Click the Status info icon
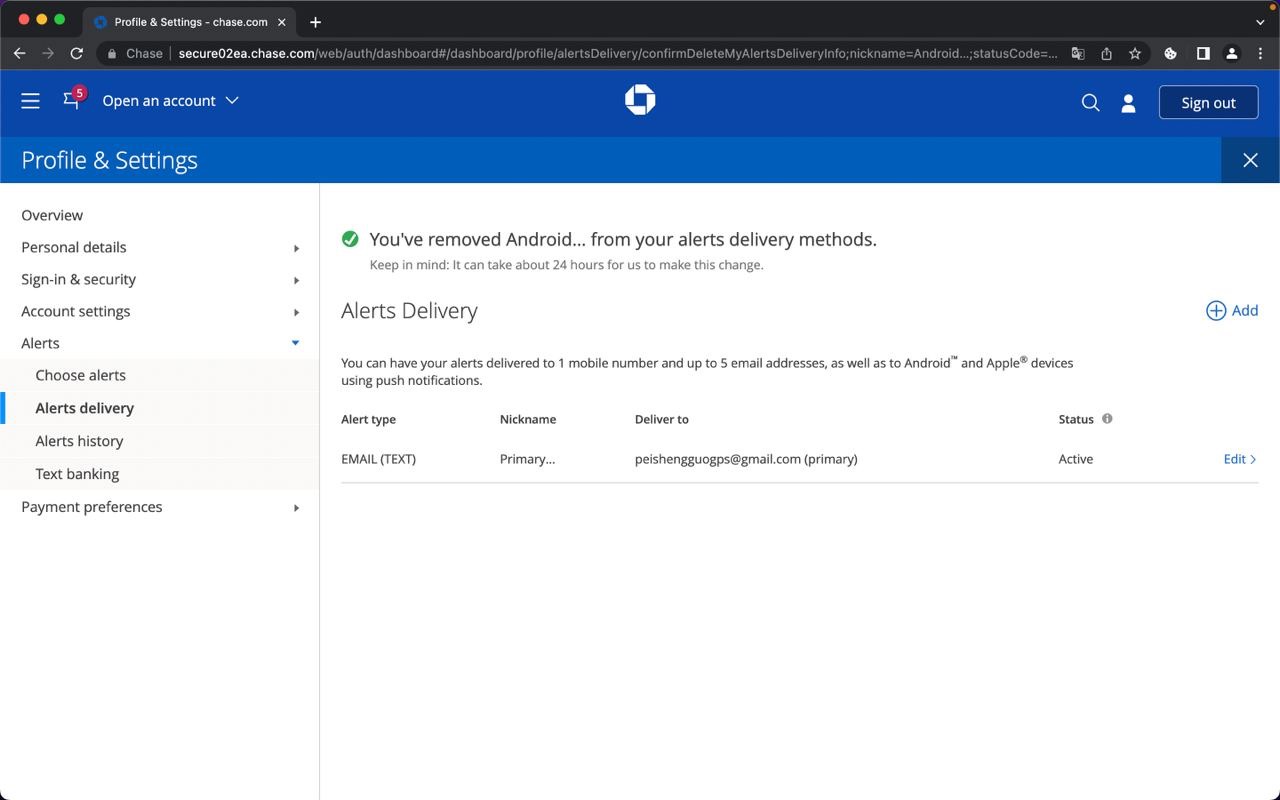1280x800 pixels. tap(1107, 419)
